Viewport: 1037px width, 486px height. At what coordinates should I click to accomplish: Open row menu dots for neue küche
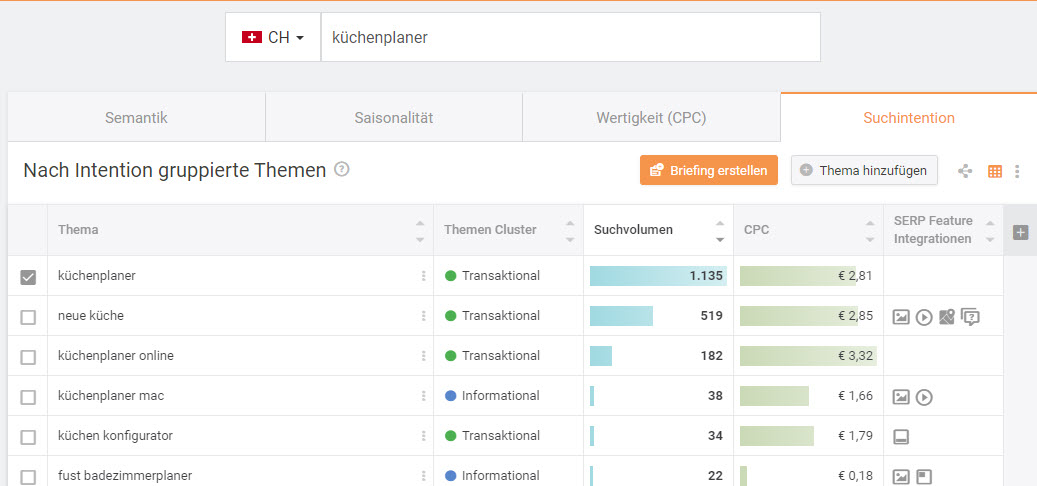pyautogui.click(x=423, y=316)
